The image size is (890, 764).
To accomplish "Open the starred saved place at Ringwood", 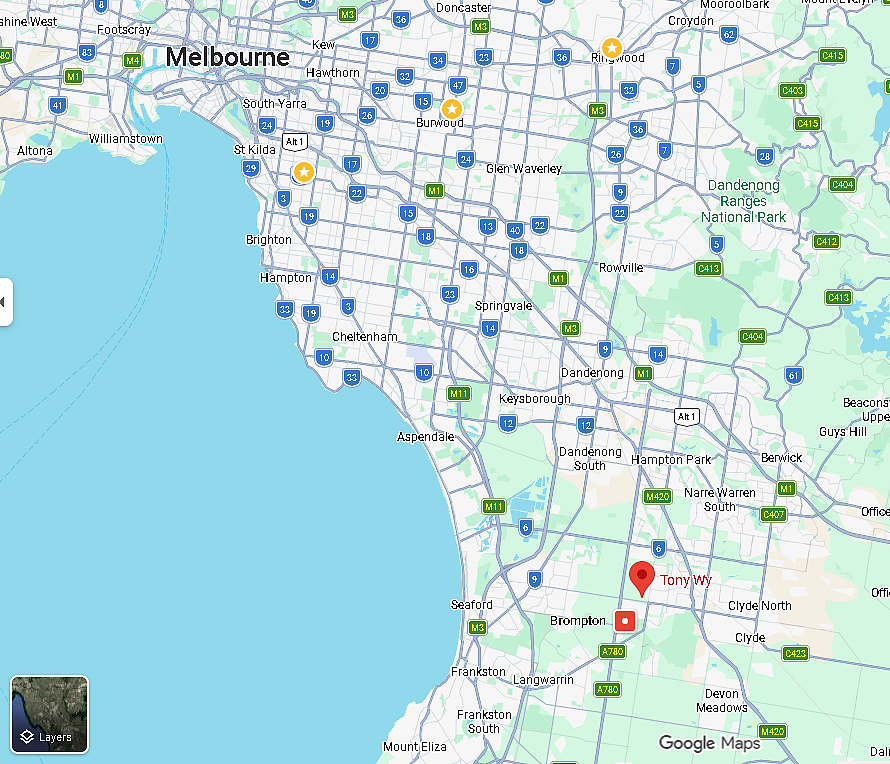I will click(611, 48).
